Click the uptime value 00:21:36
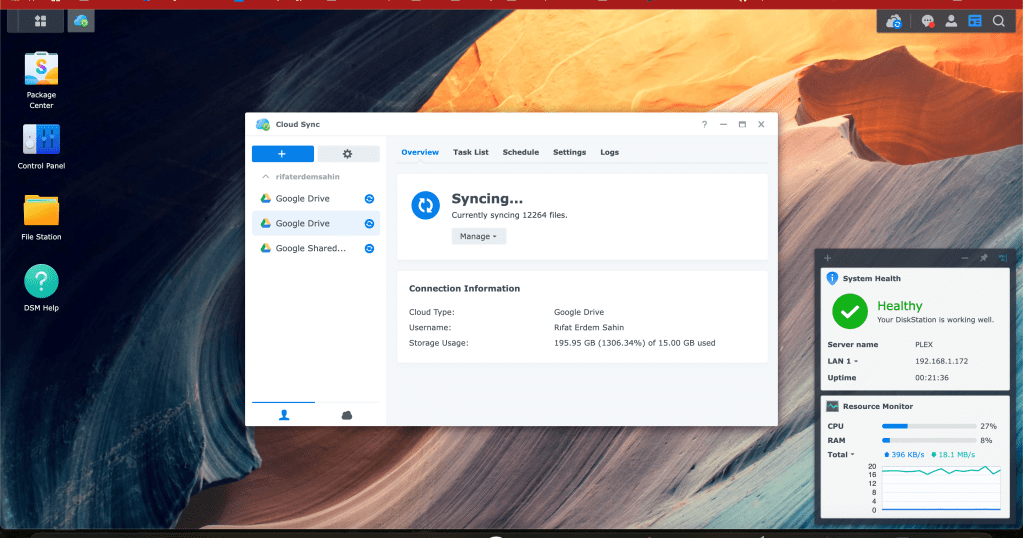1023x538 pixels. coord(932,378)
